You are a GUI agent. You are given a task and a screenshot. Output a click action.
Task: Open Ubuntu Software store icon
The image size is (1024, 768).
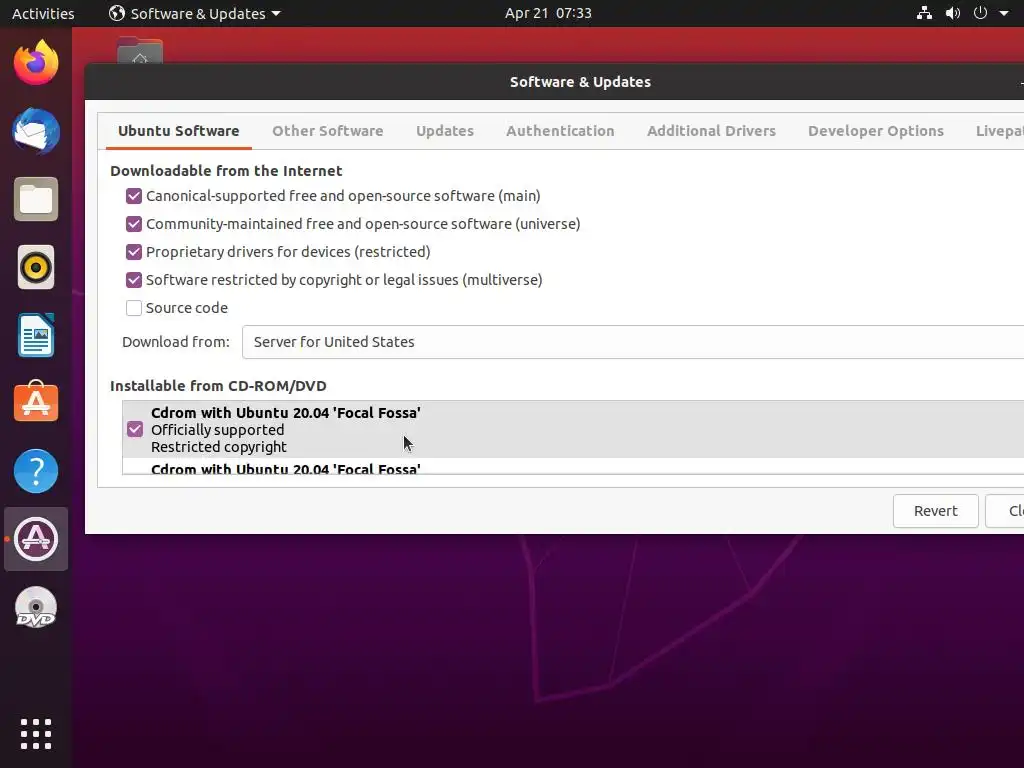click(36, 402)
